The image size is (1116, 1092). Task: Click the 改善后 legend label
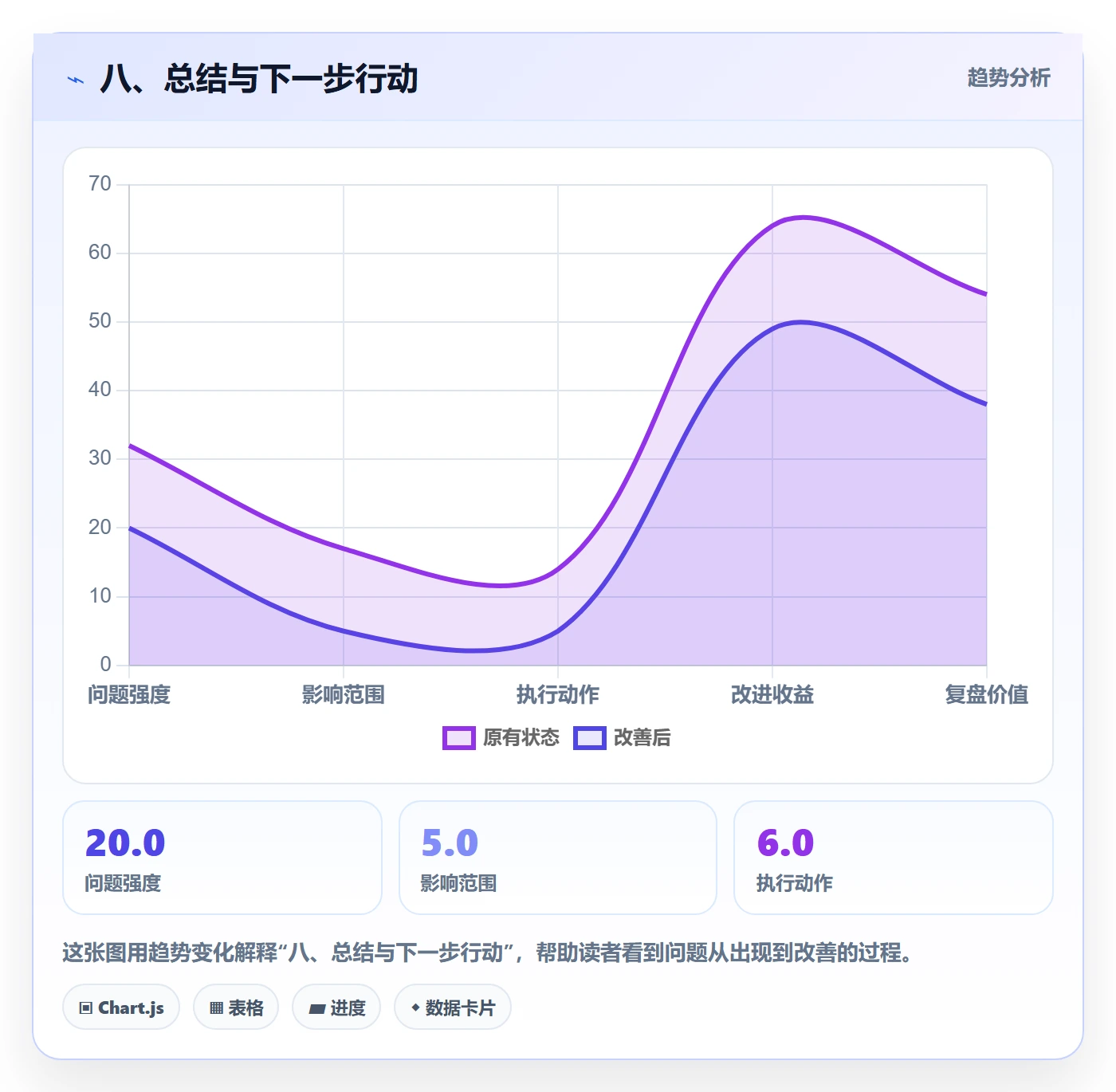tap(642, 738)
